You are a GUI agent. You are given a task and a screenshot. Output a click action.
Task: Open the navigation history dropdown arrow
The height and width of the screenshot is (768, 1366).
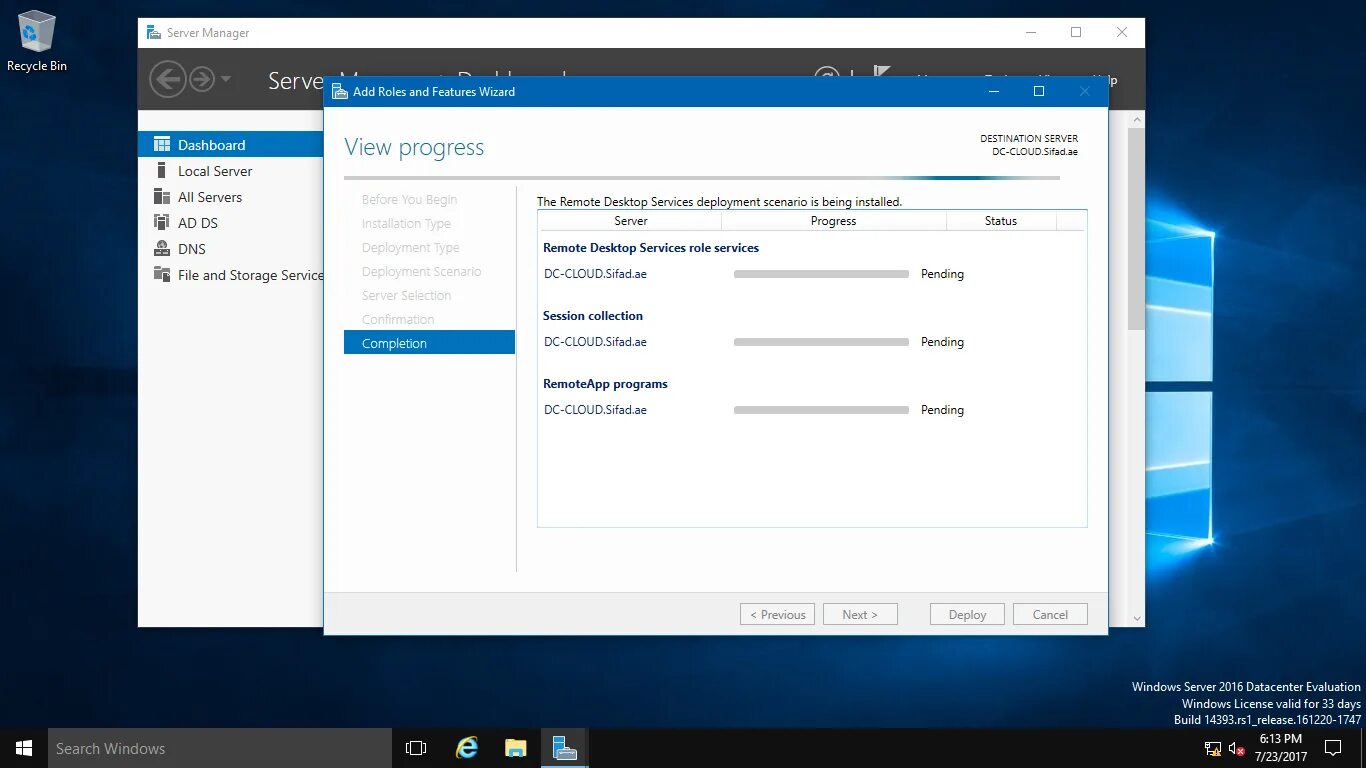(226, 79)
